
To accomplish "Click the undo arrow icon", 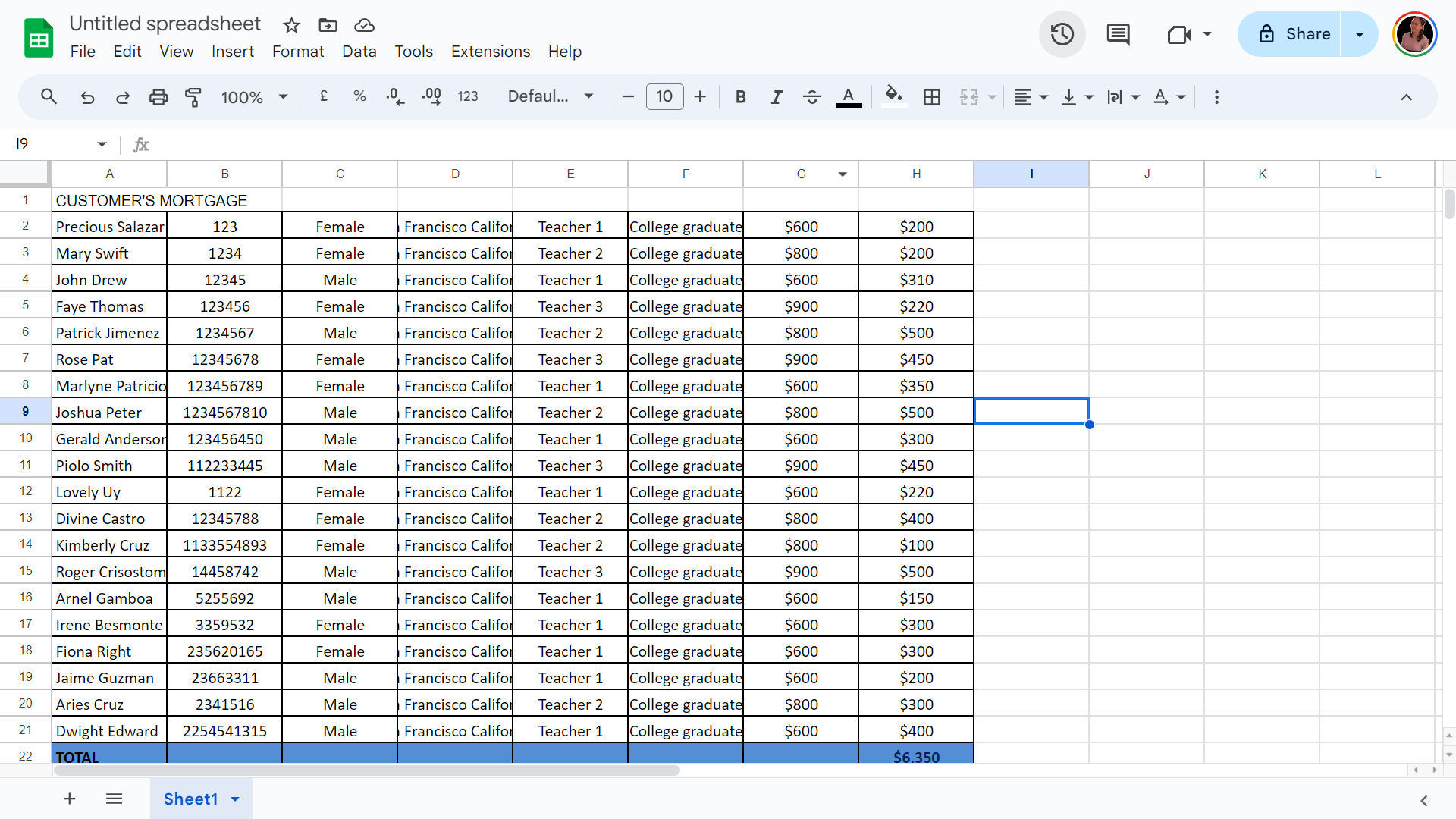I will 87,97.
